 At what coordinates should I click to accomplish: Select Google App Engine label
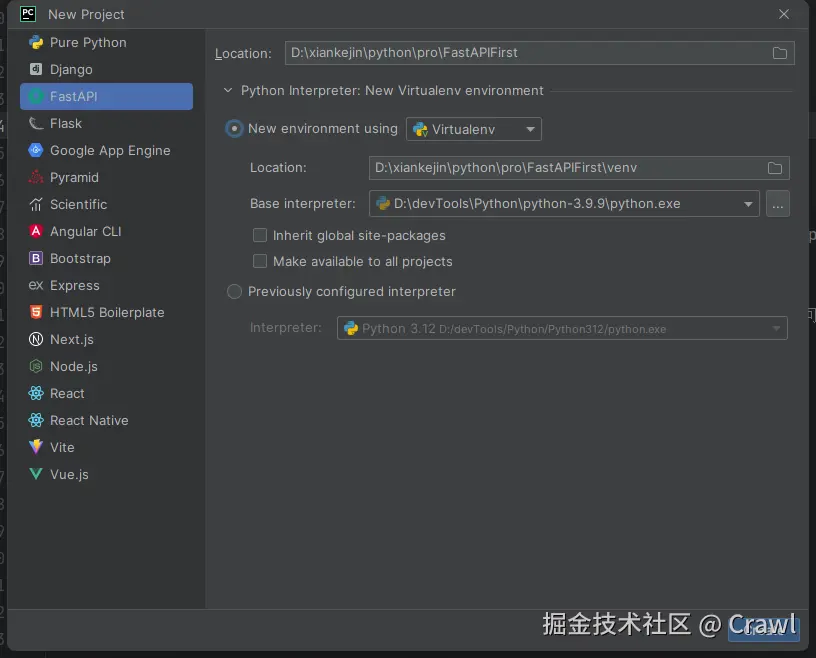pyautogui.click(x=110, y=150)
